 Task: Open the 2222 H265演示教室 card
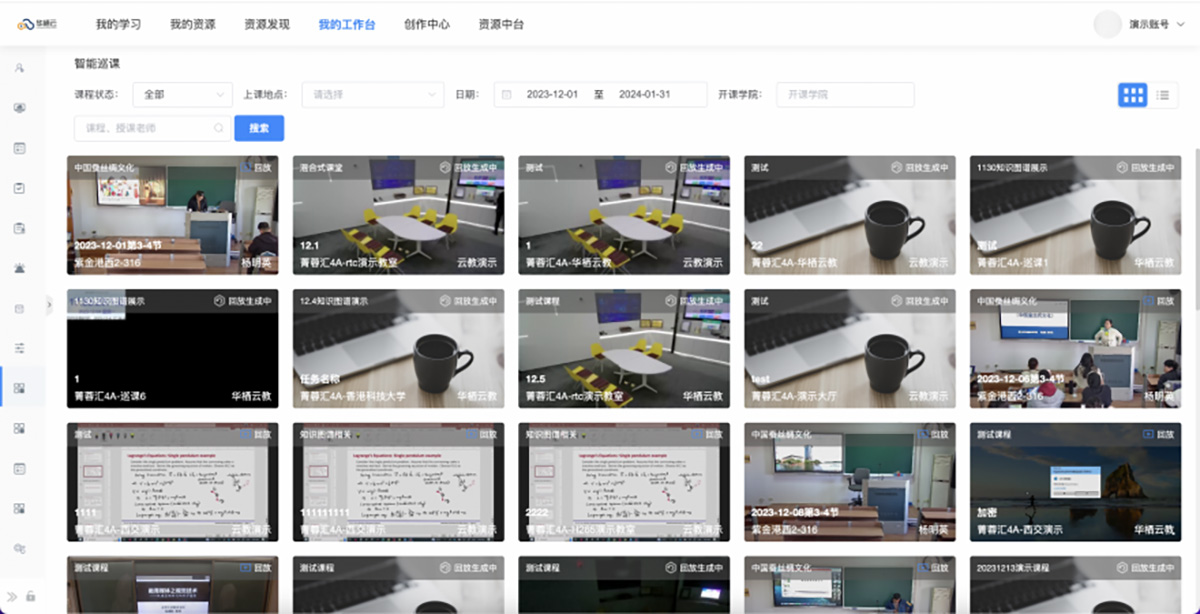pos(624,482)
